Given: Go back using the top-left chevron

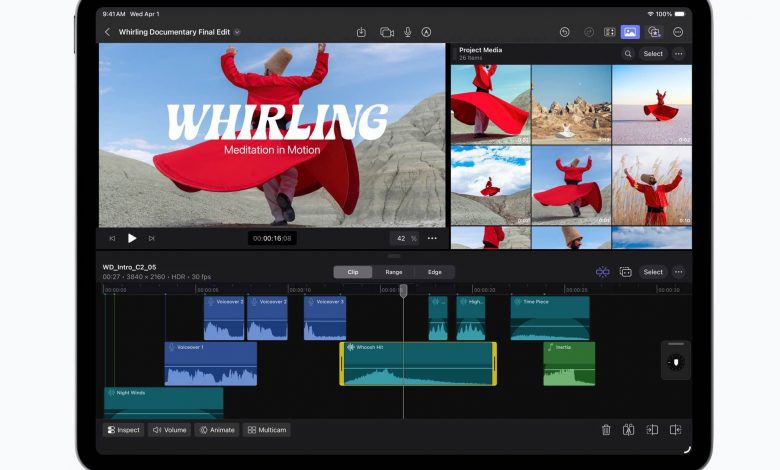Looking at the screenshot, I should (x=108, y=32).
